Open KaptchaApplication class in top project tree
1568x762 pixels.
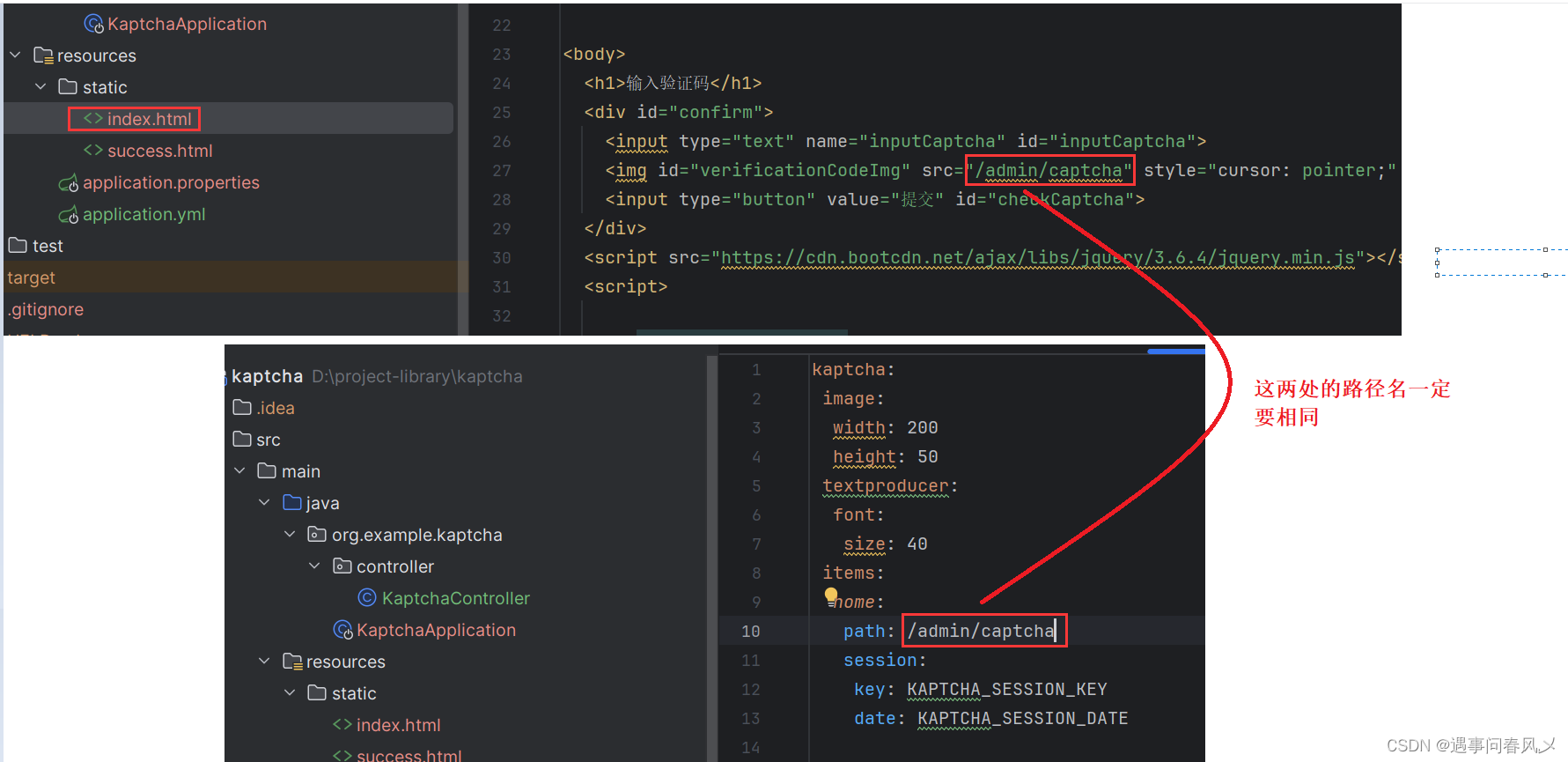187,24
